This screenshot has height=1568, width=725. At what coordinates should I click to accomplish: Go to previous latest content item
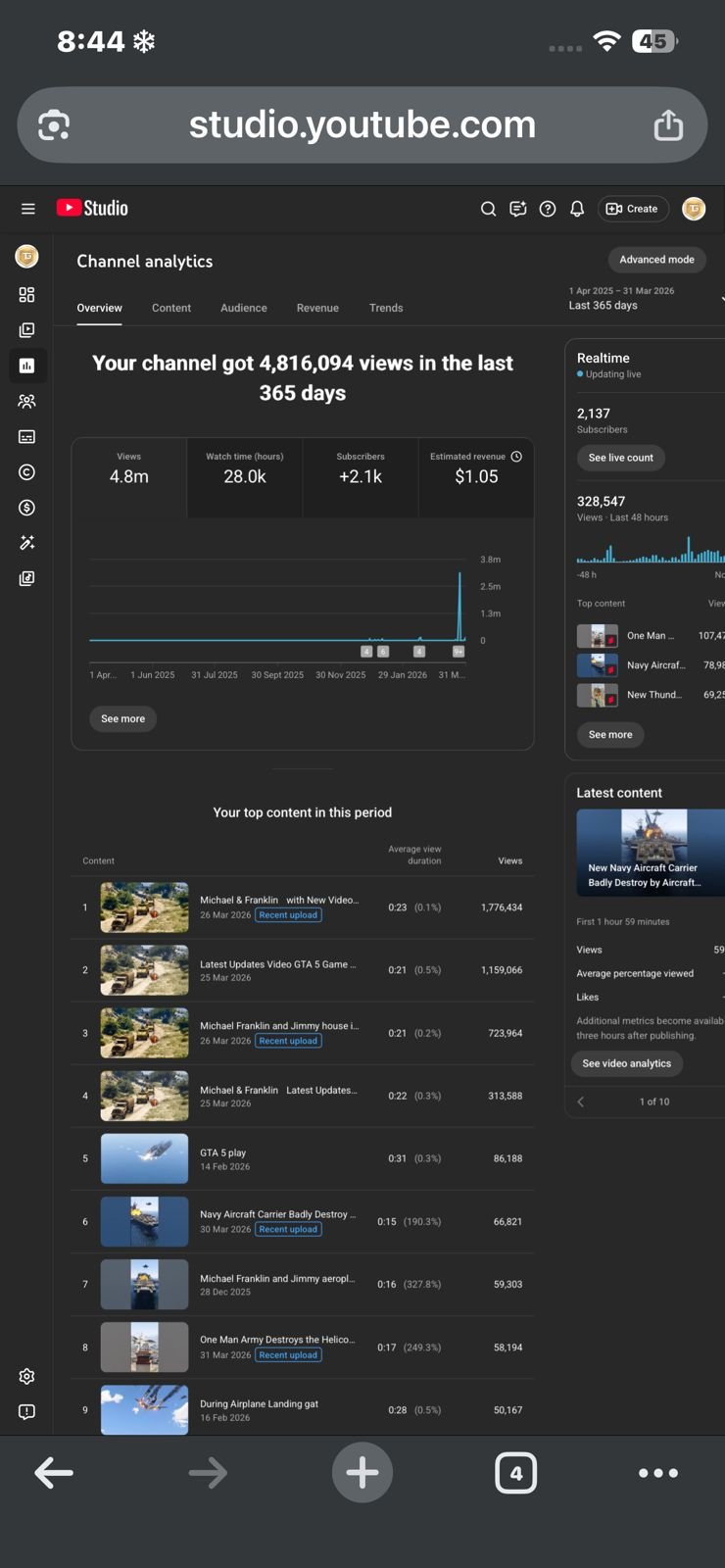tap(581, 1102)
